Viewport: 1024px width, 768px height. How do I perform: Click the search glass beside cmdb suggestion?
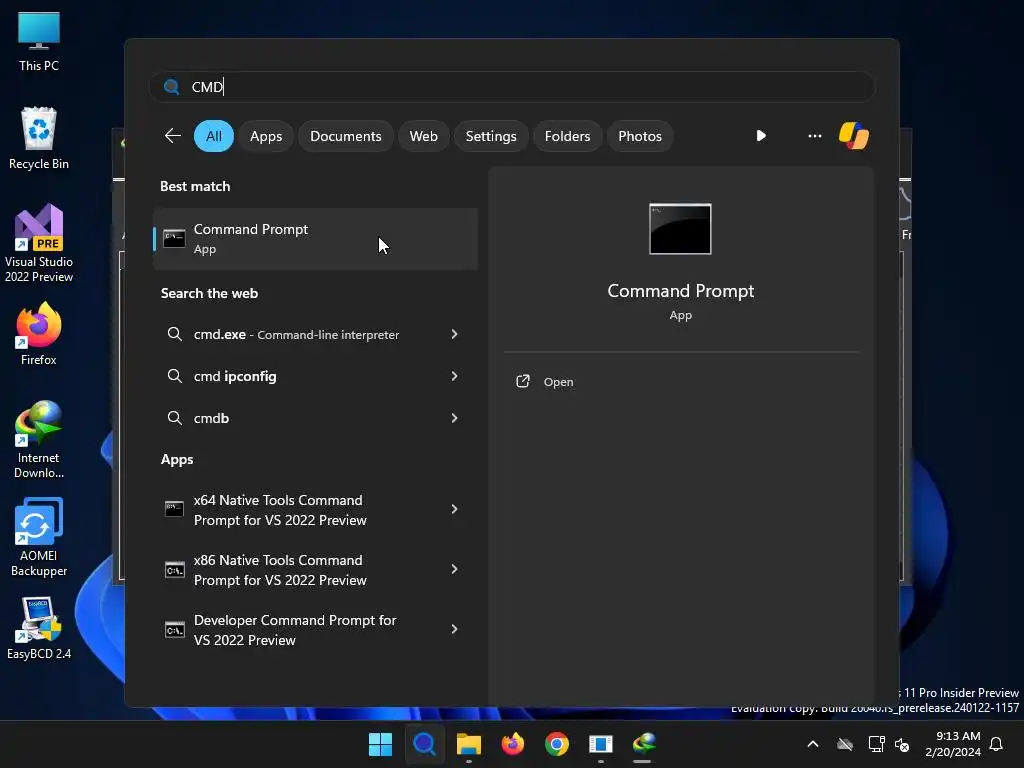click(x=174, y=417)
